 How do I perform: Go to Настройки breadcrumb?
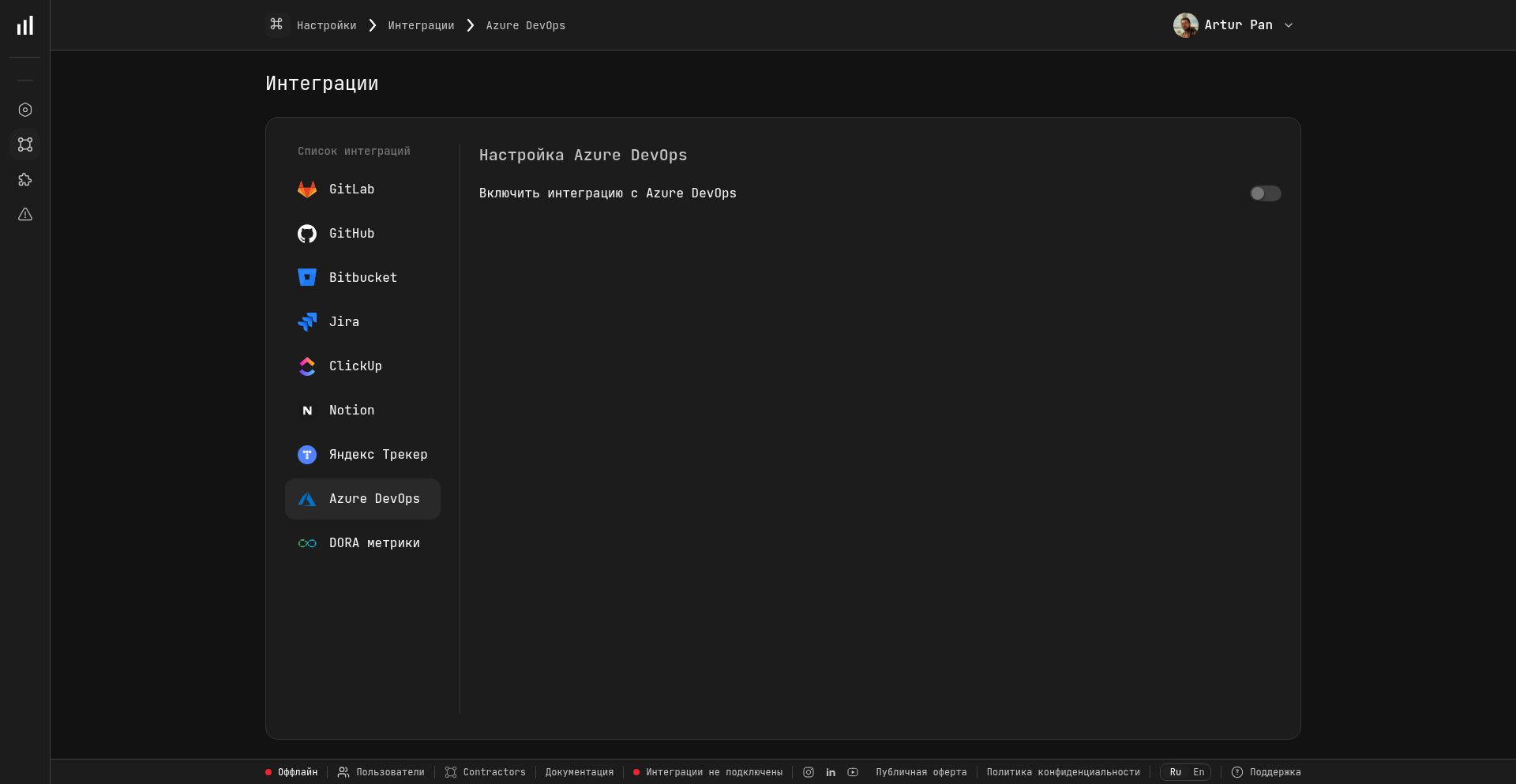click(326, 25)
